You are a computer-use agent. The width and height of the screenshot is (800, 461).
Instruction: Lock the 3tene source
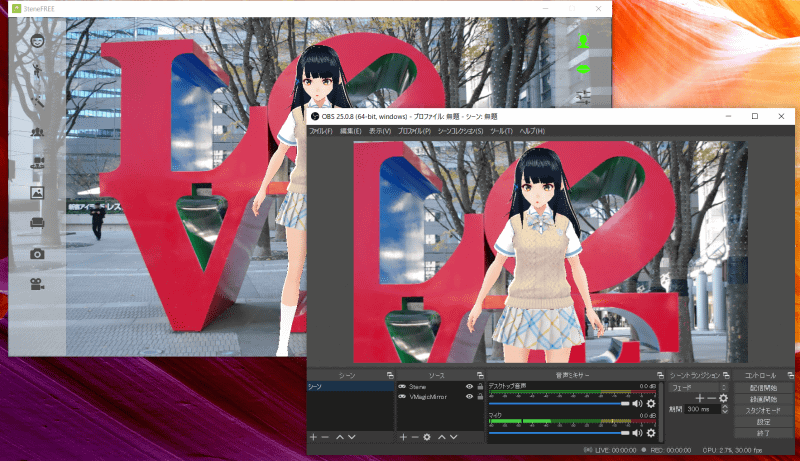[x=480, y=387]
